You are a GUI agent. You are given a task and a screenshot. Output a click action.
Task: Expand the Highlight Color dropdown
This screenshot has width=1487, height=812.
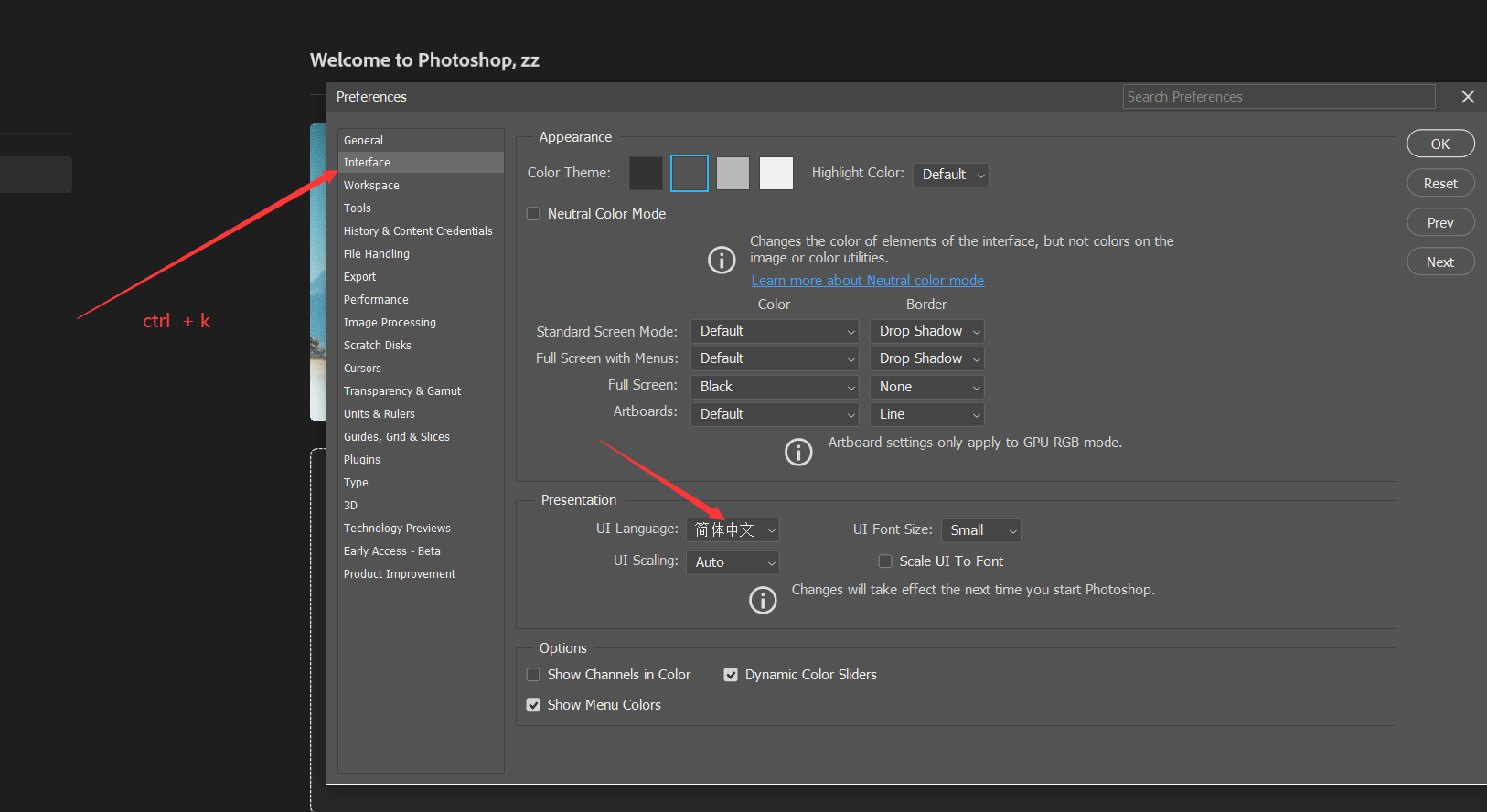coord(951,175)
